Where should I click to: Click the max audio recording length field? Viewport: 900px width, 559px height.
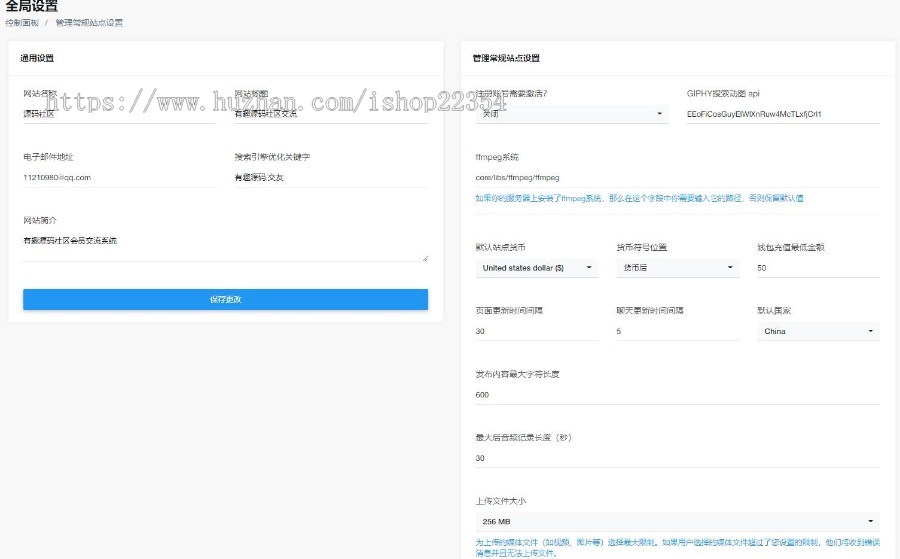point(677,458)
